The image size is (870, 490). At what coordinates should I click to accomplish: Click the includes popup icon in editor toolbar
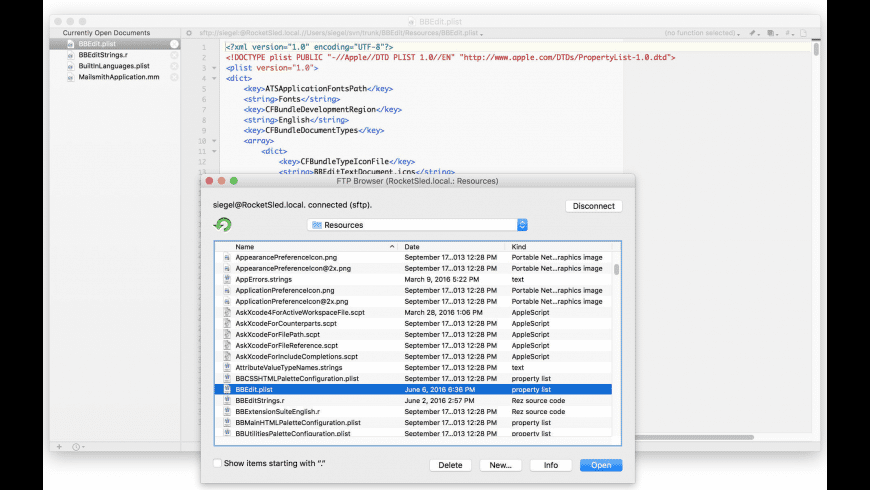(x=772, y=33)
